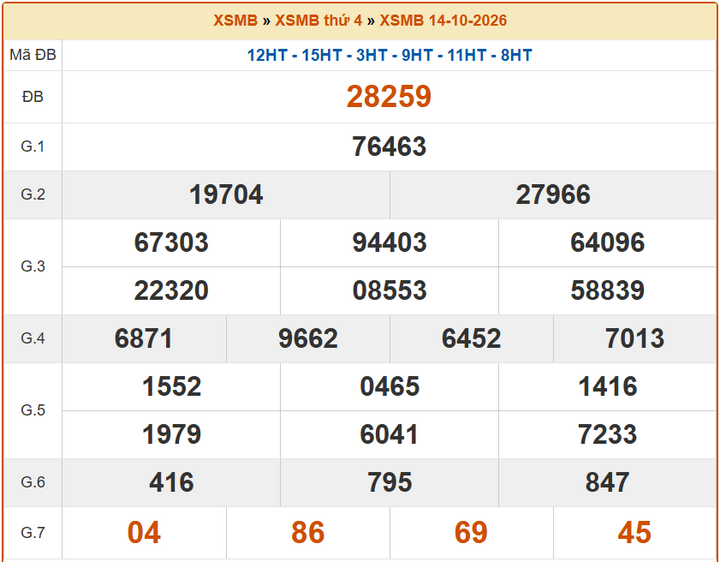The width and height of the screenshot is (720, 562).
Task: Select the G.3 number 64096
Action: [608, 242]
